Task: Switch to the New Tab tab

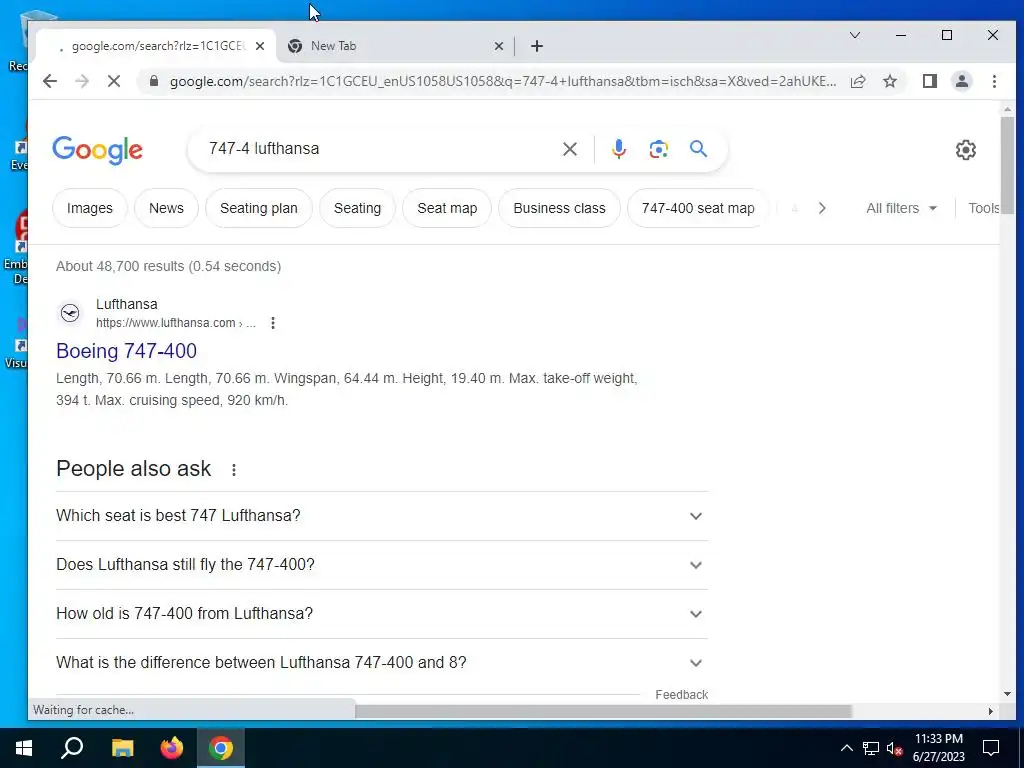Action: (x=396, y=46)
